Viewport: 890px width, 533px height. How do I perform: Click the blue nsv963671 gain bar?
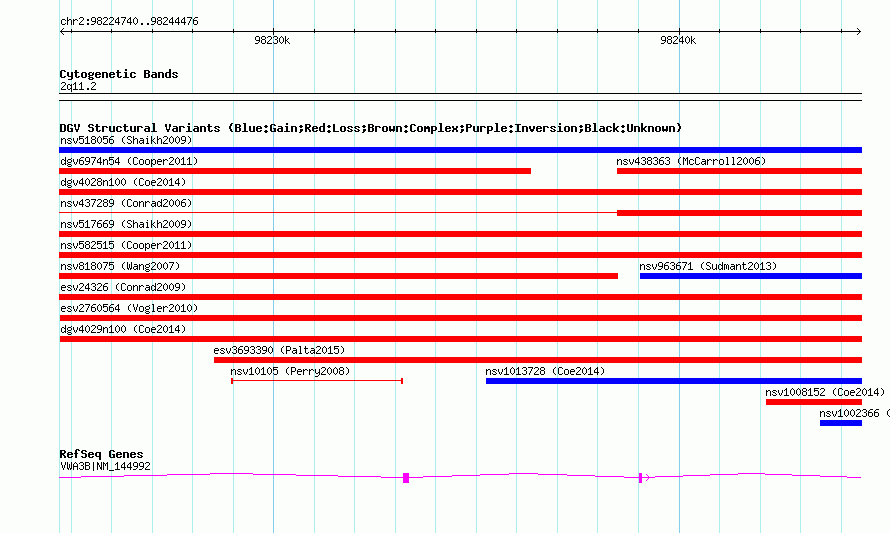tap(750, 276)
